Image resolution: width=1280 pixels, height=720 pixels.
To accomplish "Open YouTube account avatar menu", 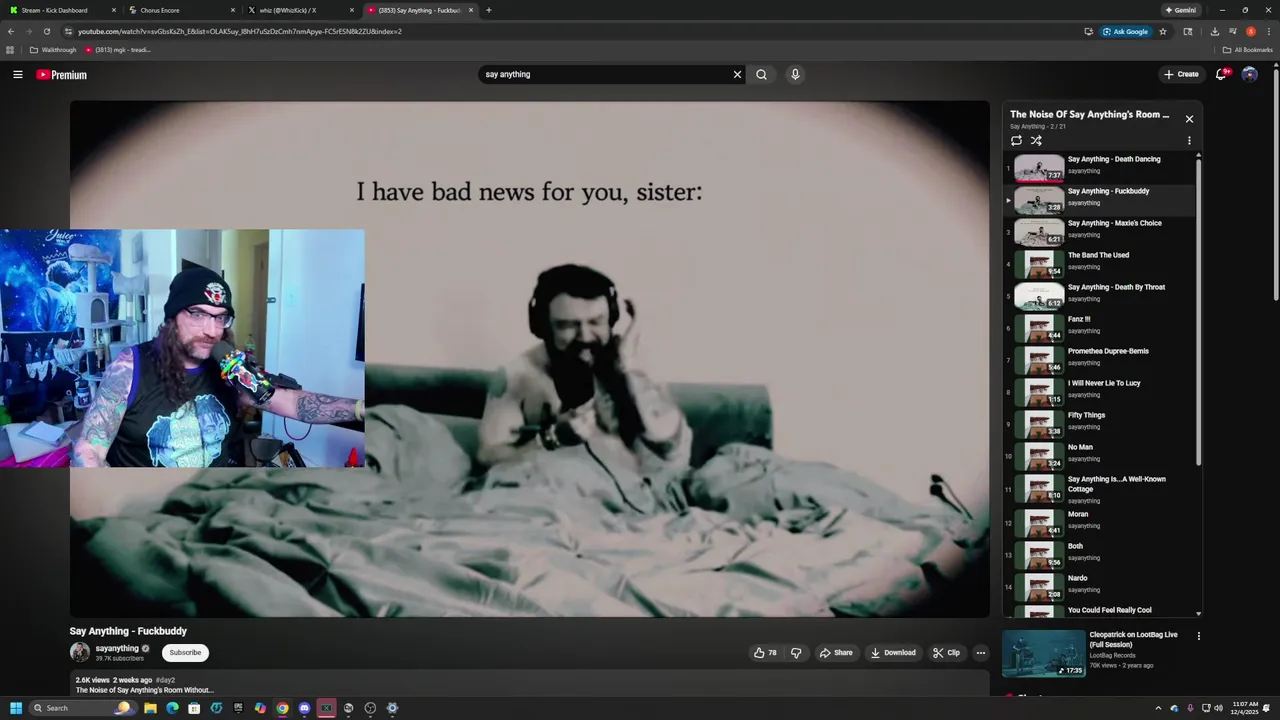I will pyautogui.click(x=1249, y=74).
